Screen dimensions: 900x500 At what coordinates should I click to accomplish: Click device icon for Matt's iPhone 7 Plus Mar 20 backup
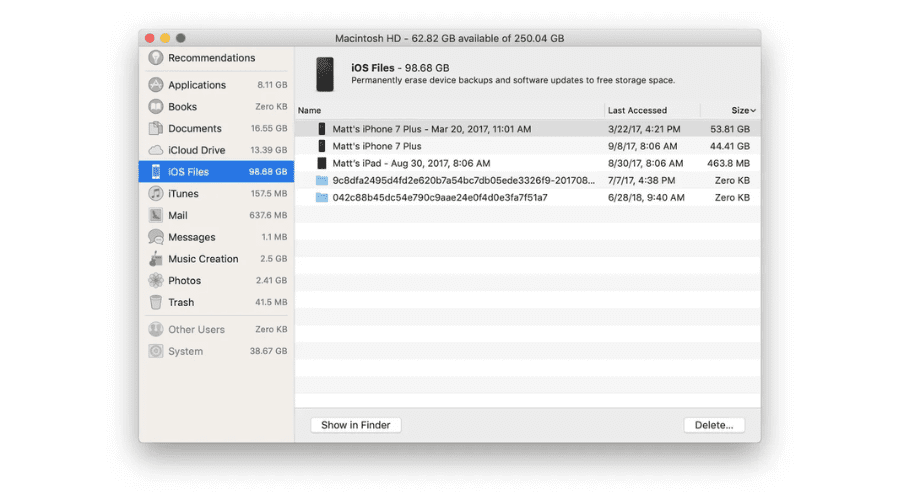[322, 129]
